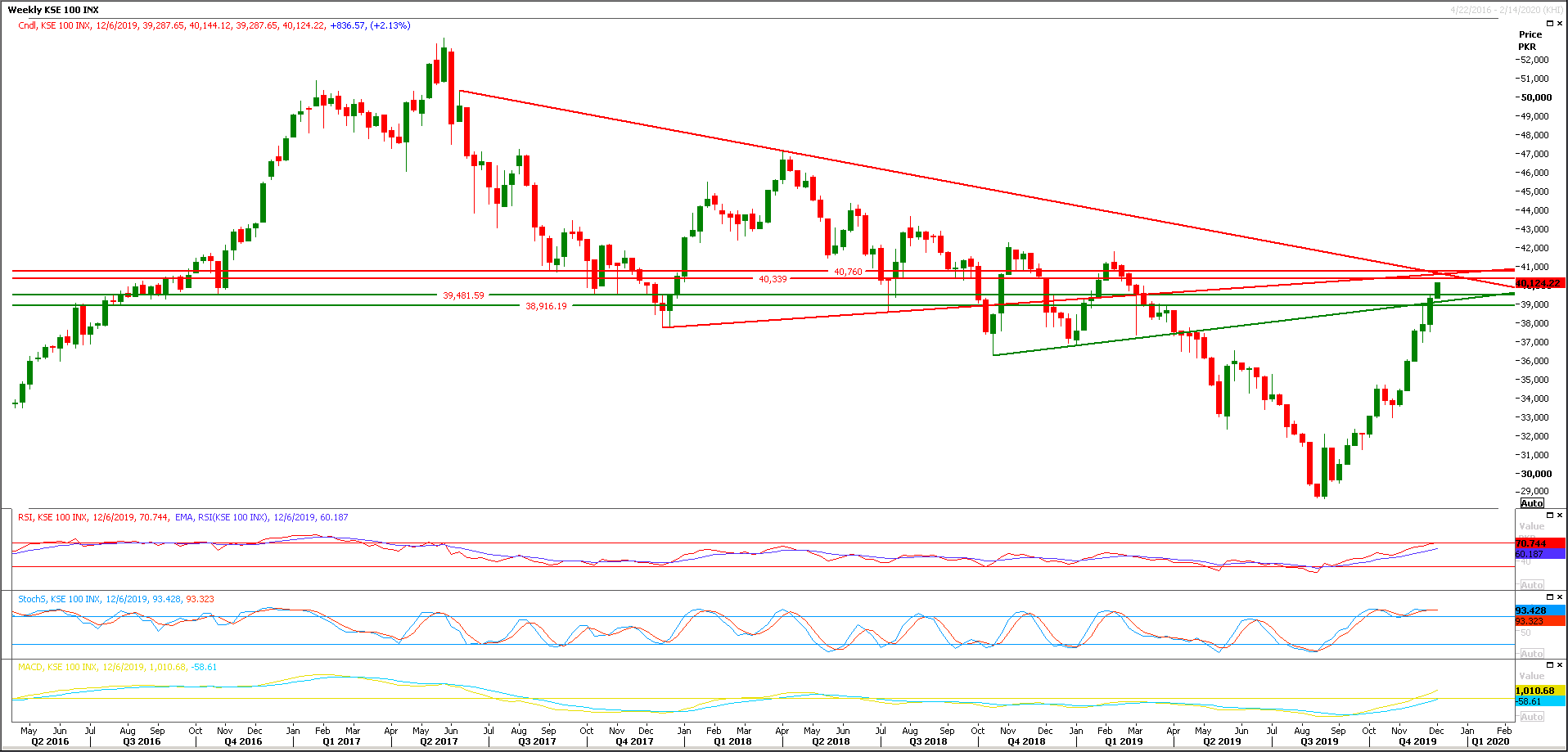Select the 40,760 resistance level label
This screenshot has width=1568, height=752.
848,272
